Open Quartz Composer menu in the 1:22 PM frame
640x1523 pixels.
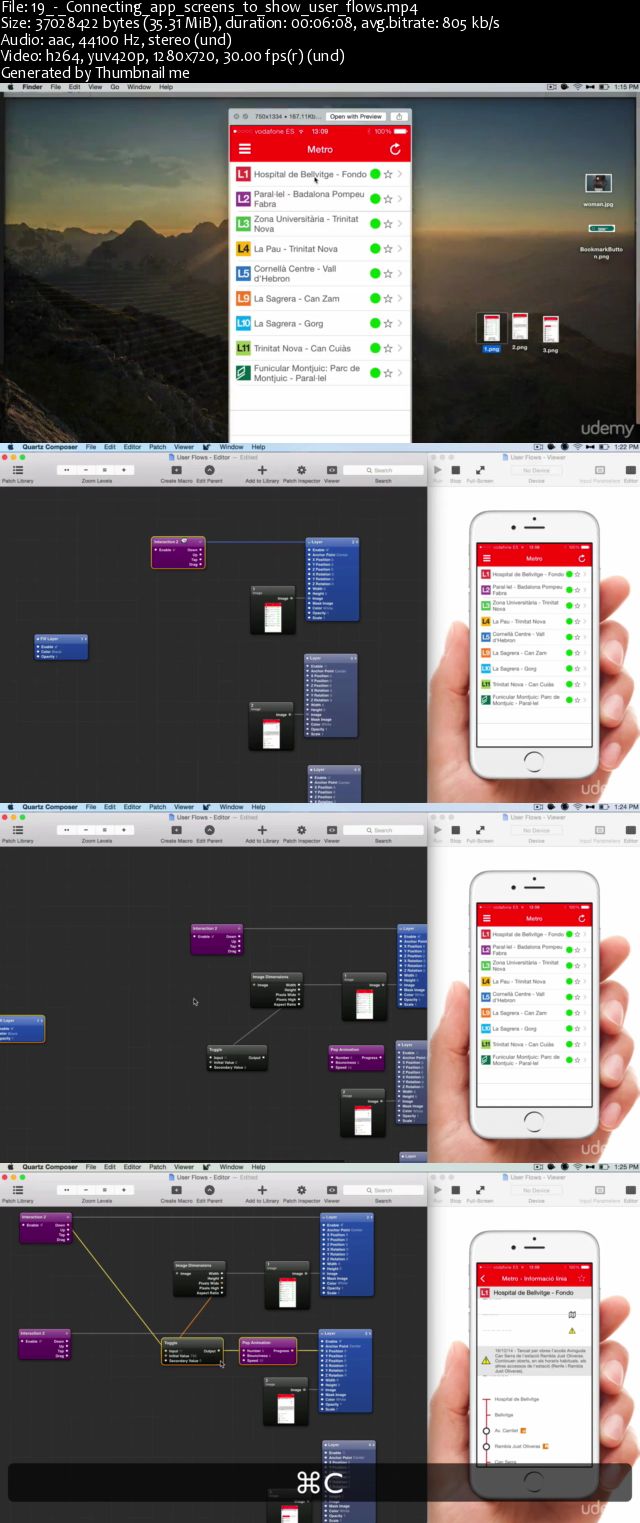coord(50,447)
